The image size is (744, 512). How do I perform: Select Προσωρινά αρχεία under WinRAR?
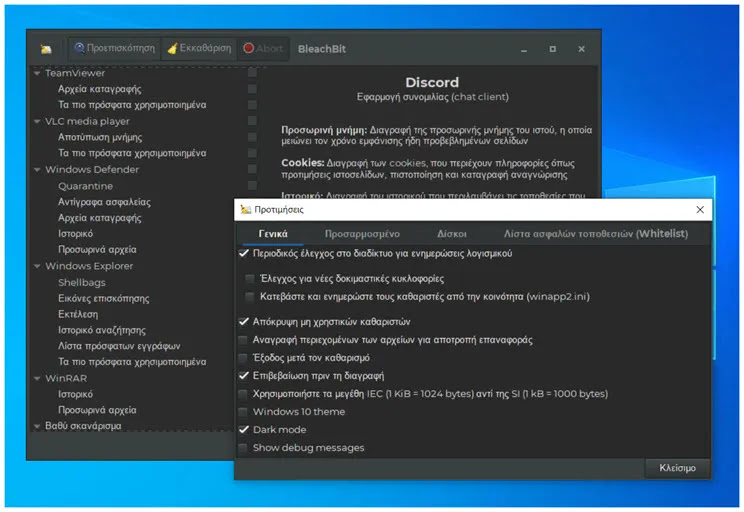tap(97, 410)
